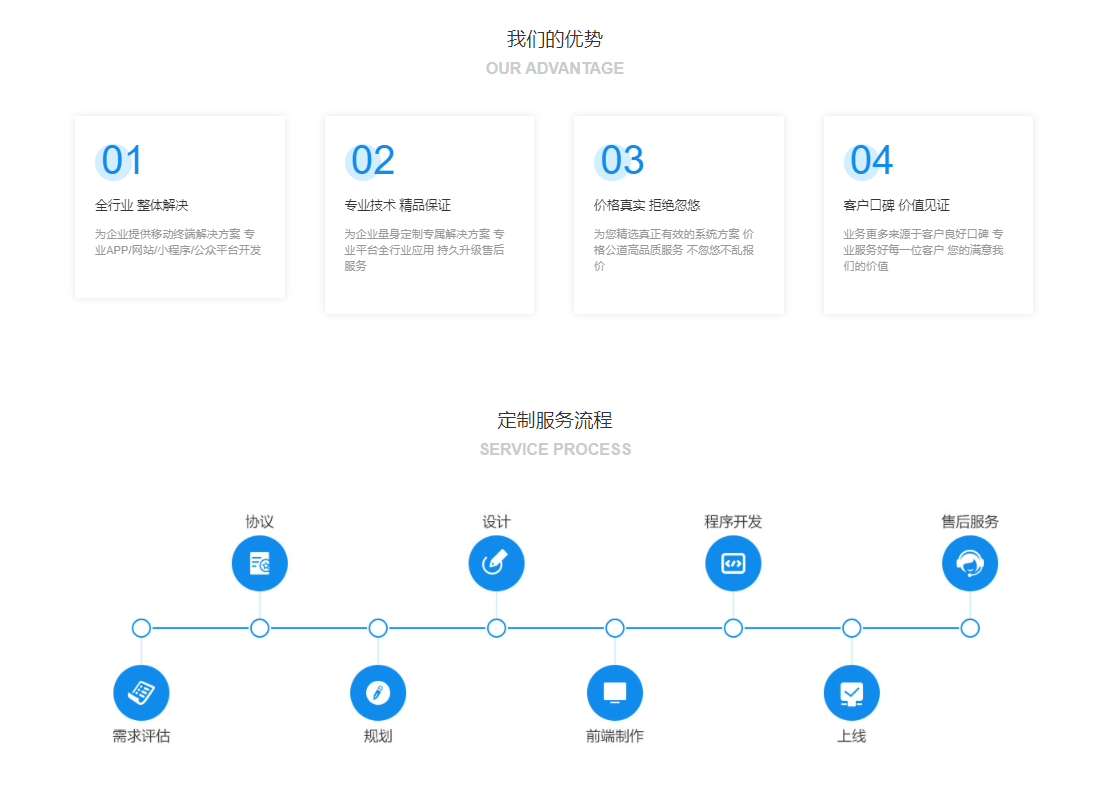
Task: Click timeline node below 设计
Action: tap(496, 628)
